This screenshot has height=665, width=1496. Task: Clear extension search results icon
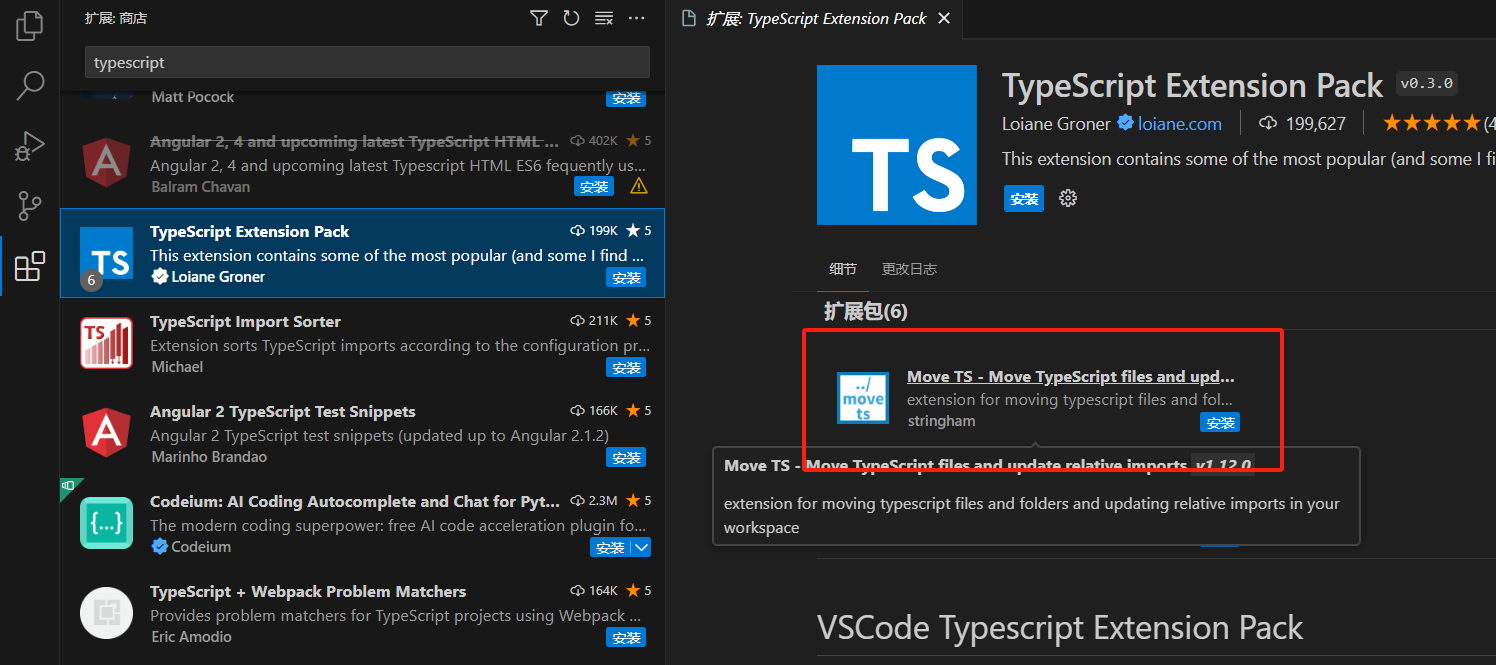pyautogui.click(x=604, y=18)
